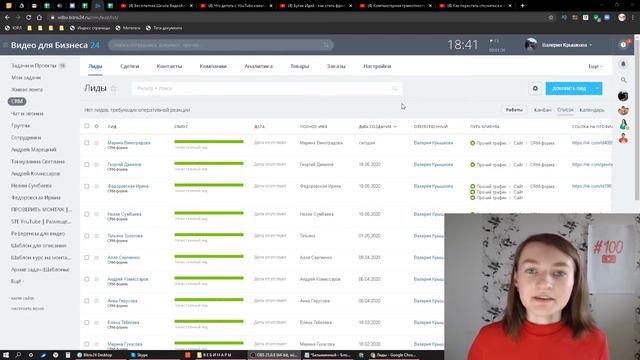Switch to the Контакты tab
This screenshot has width=640, height=360.
coord(169,66)
